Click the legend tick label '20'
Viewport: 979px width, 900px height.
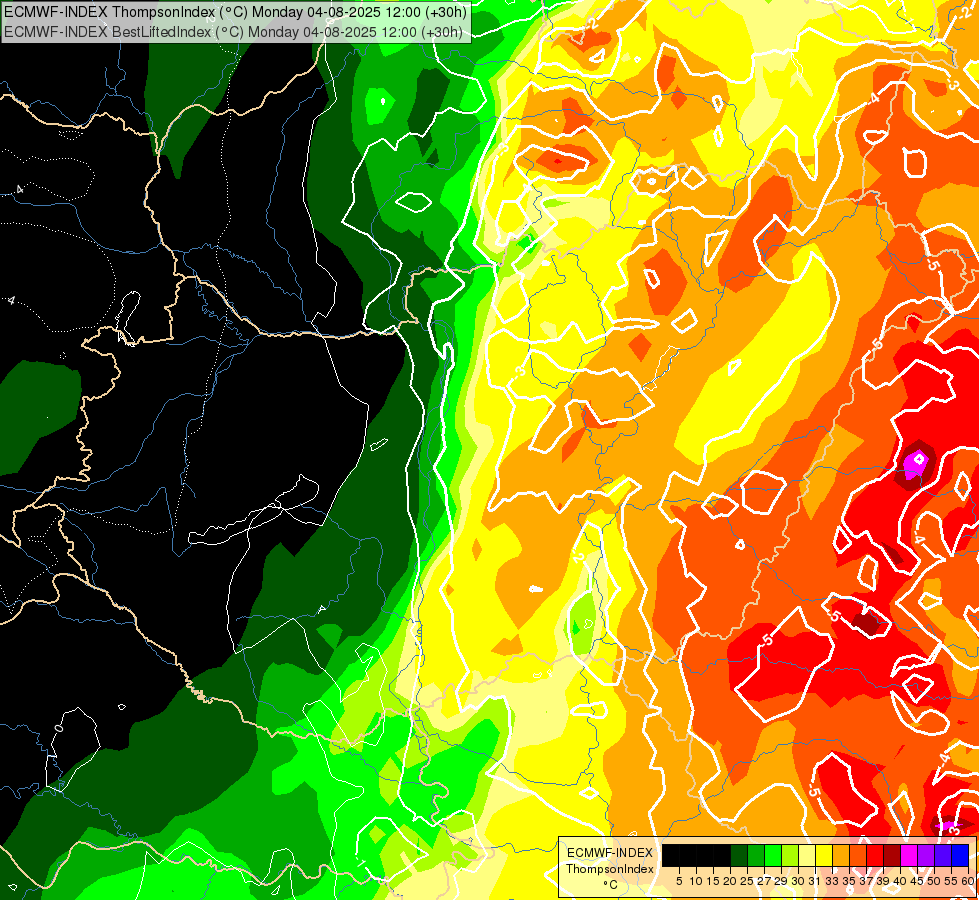pyautogui.click(x=730, y=881)
